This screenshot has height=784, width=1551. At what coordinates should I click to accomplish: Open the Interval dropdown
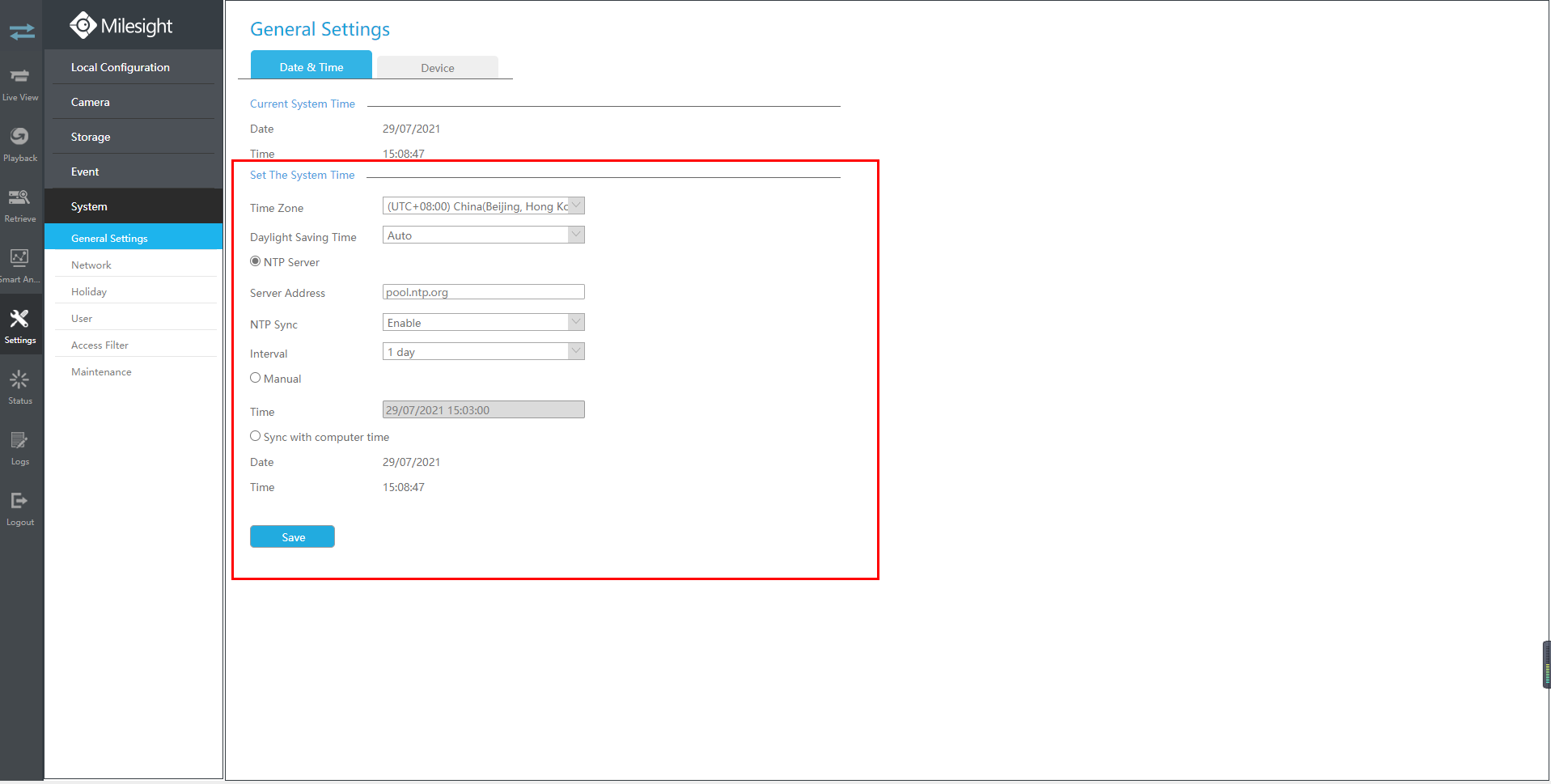(483, 352)
